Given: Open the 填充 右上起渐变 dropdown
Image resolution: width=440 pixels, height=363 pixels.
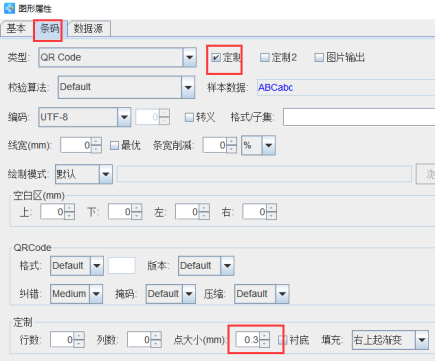Looking at the screenshot, I should [422, 340].
